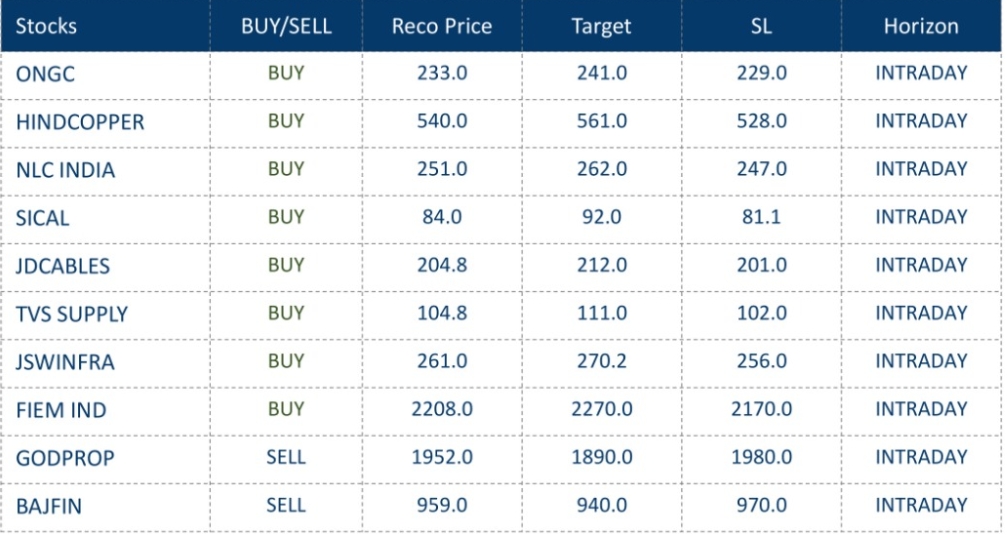The width and height of the screenshot is (1007, 535).
Task: Select the BUY/SELL column header
Action: 285,26
